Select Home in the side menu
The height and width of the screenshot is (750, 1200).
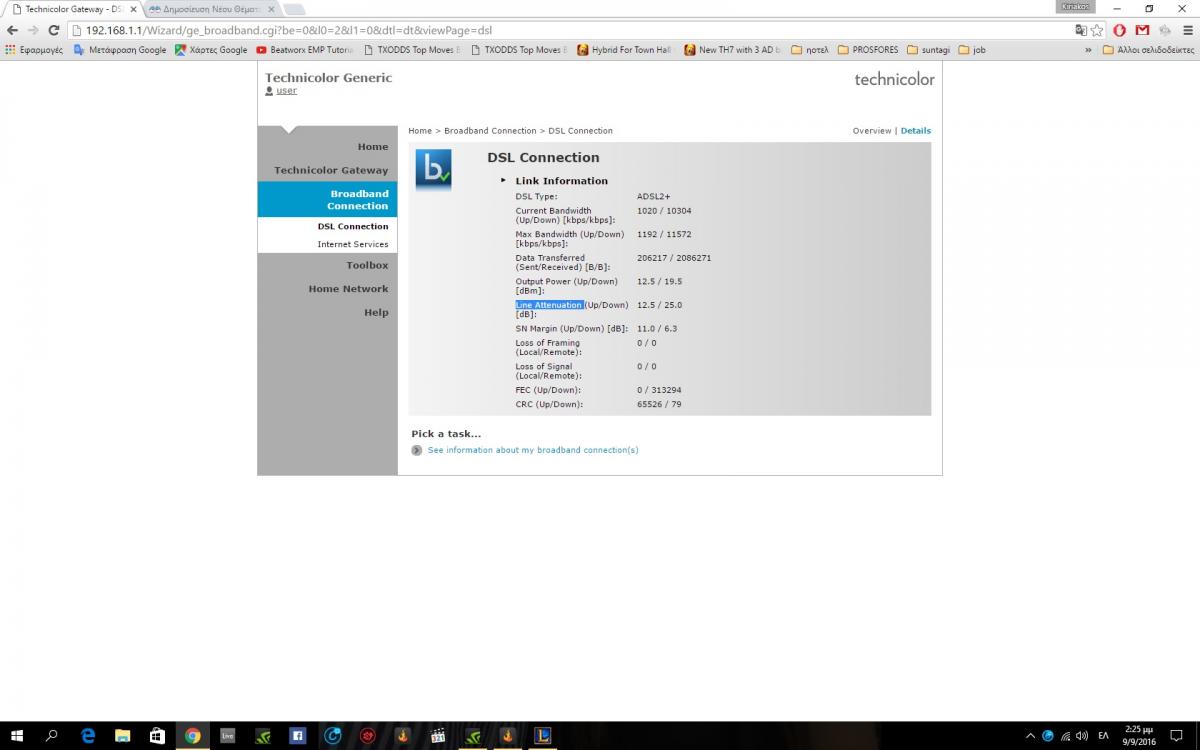373,147
